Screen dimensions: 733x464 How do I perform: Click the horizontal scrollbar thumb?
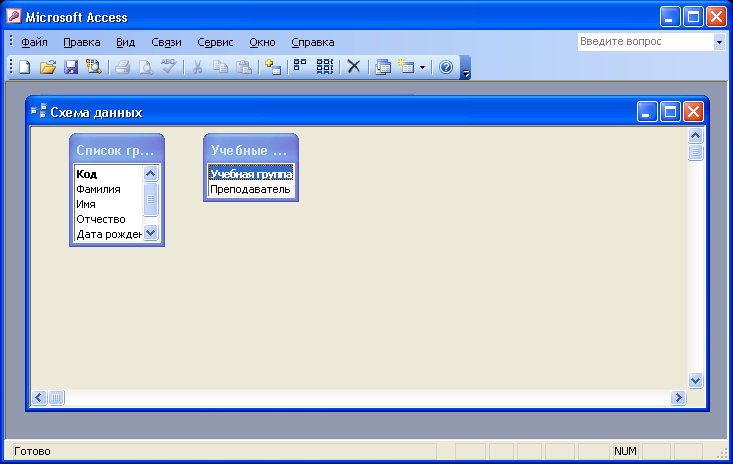[x=56, y=398]
